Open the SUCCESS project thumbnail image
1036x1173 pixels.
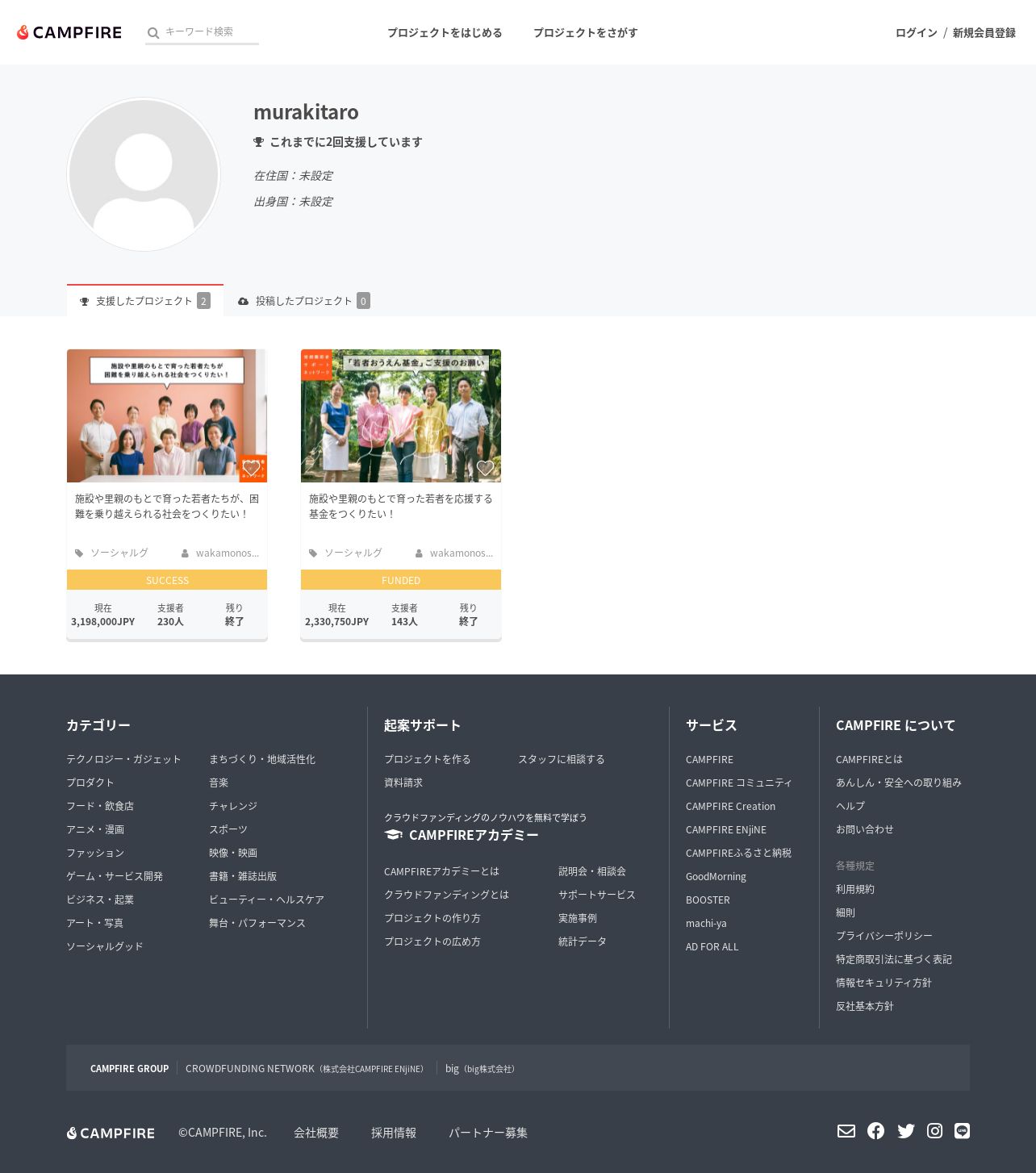coord(167,415)
